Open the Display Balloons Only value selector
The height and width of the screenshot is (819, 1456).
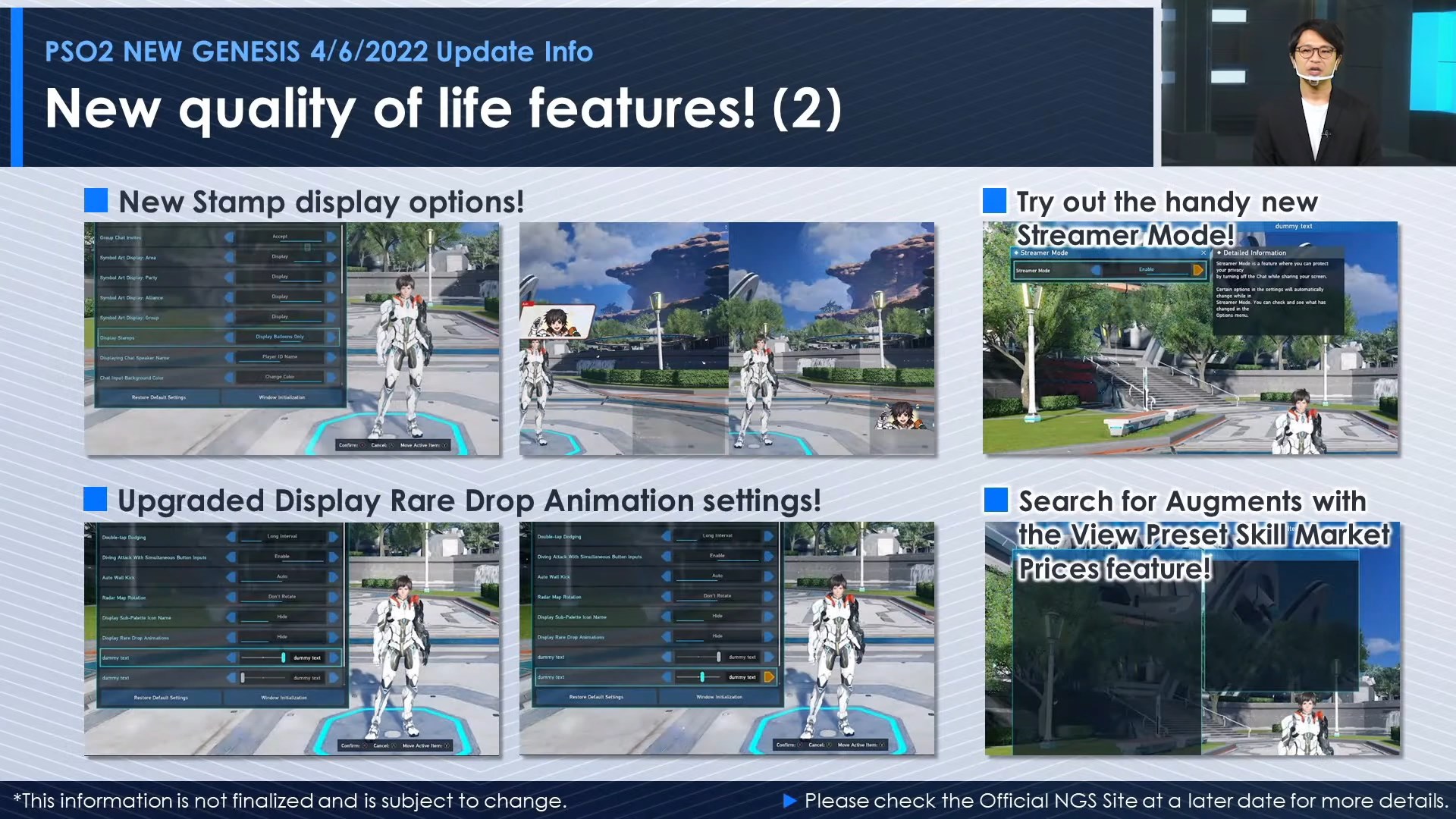coord(280,337)
